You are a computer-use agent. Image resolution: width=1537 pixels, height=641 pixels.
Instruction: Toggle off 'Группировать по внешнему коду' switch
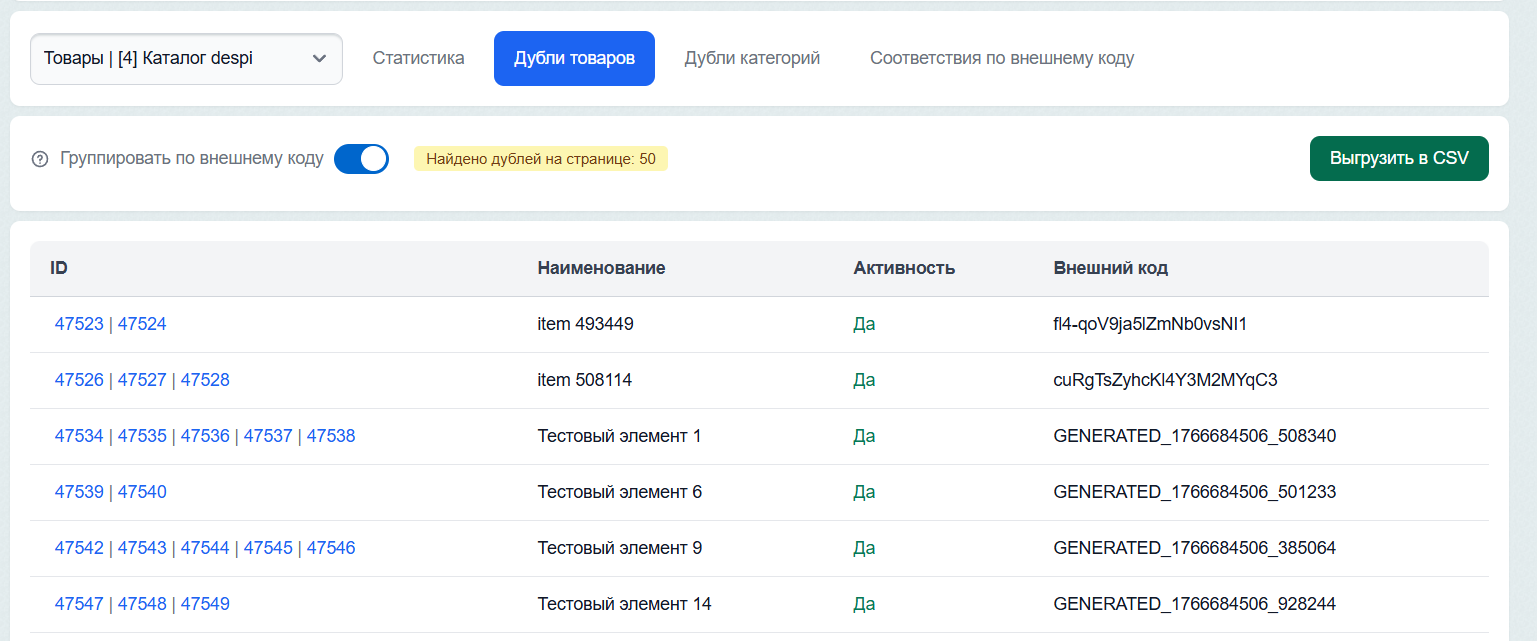[x=361, y=158]
